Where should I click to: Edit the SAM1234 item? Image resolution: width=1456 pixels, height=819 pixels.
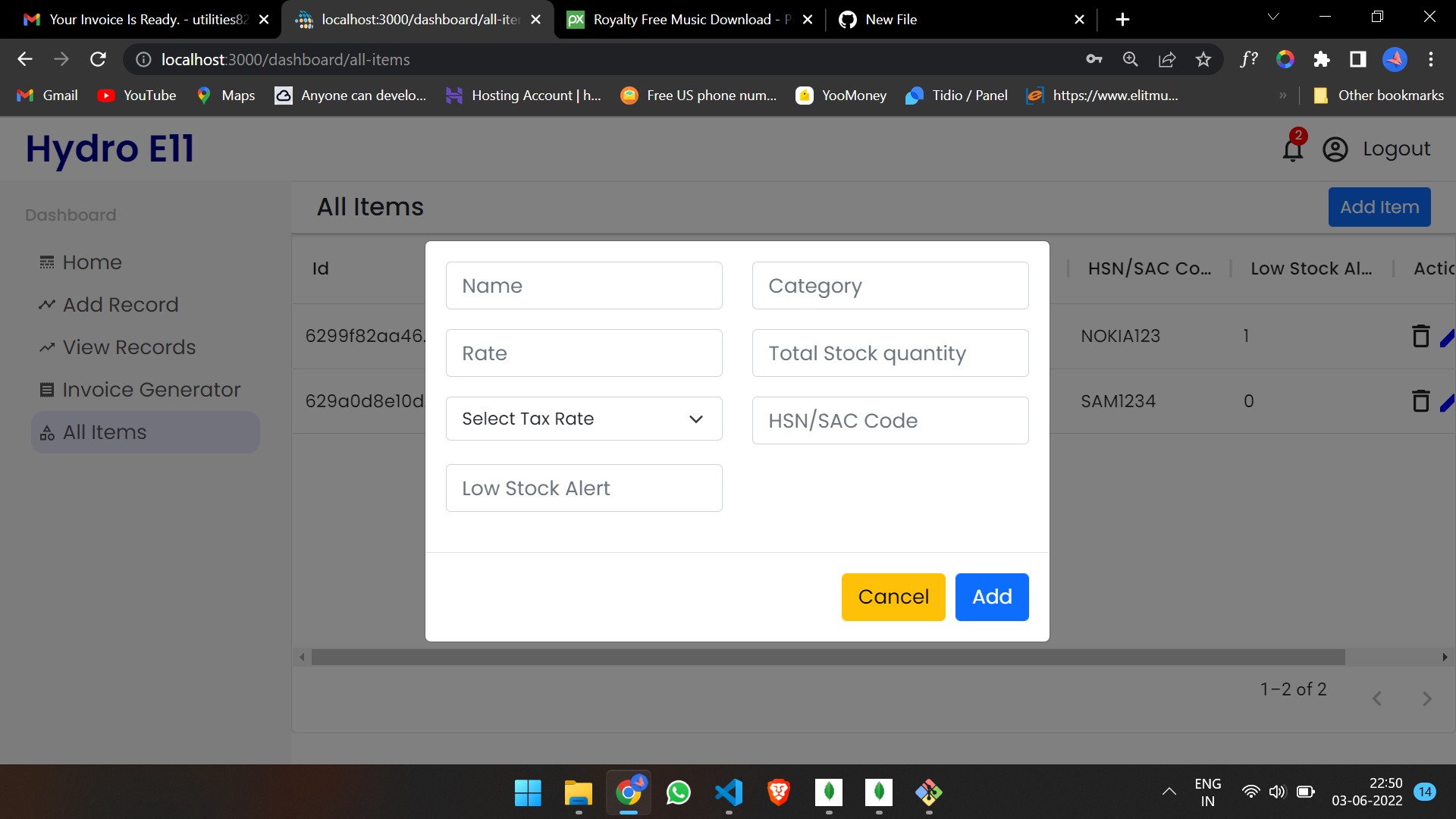pyautogui.click(x=1448, y=400)
